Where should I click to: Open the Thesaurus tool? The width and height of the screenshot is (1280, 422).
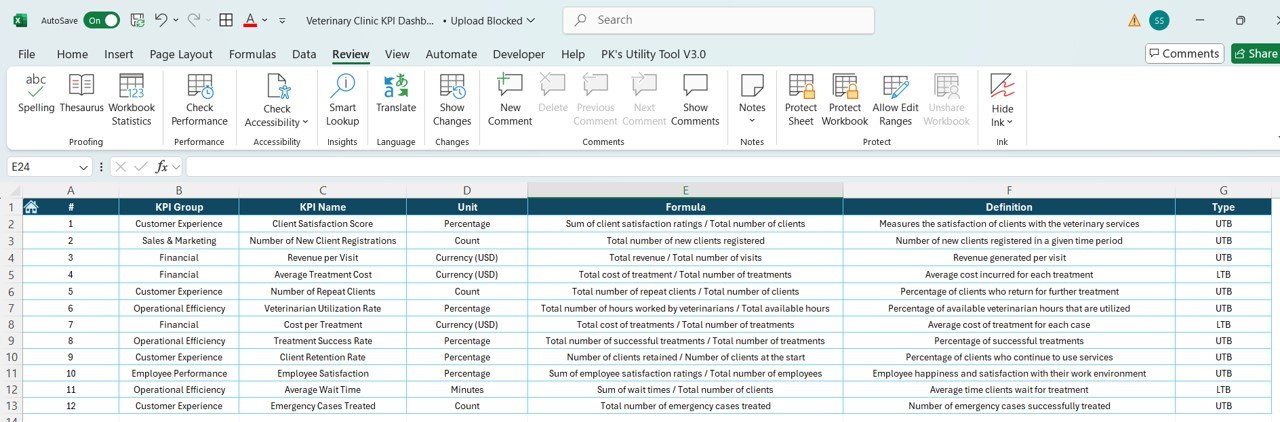[81, 98]
